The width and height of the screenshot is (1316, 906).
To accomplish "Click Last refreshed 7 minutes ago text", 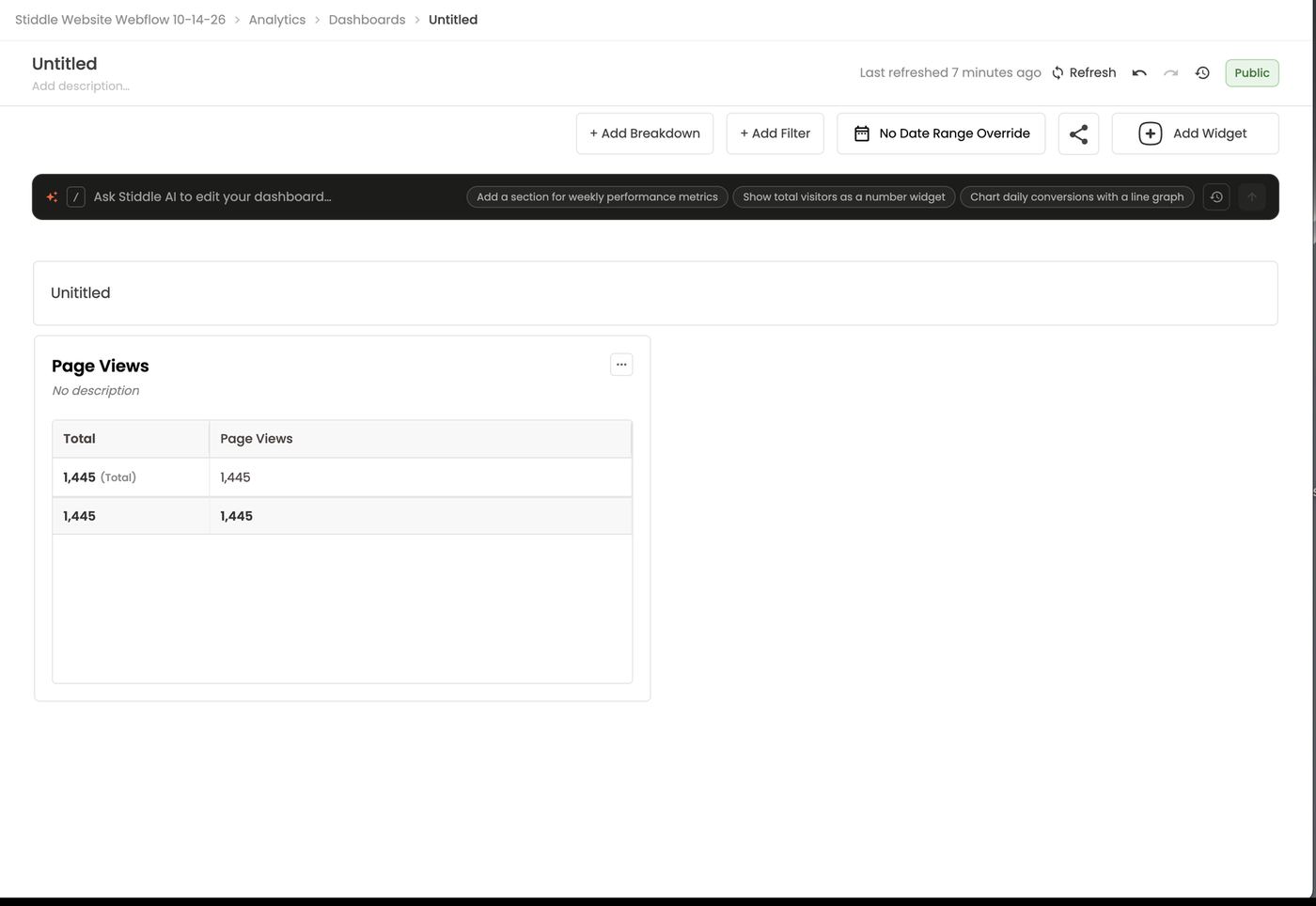I will (950, 72).
